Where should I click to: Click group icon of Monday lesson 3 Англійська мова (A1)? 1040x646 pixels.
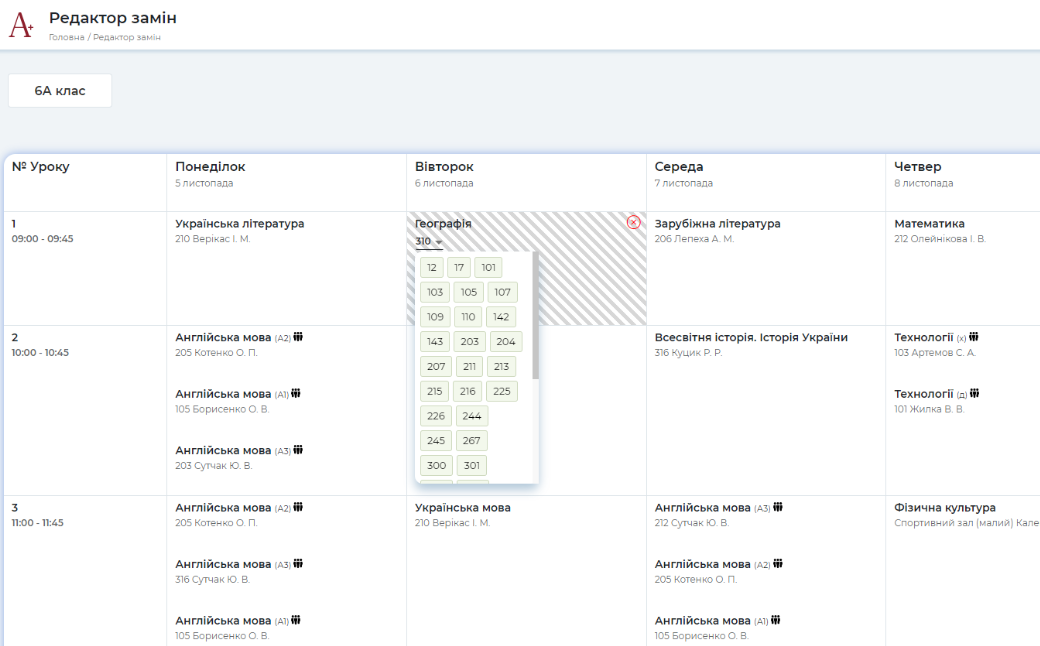pyautogui.click(x=296, y=620)
